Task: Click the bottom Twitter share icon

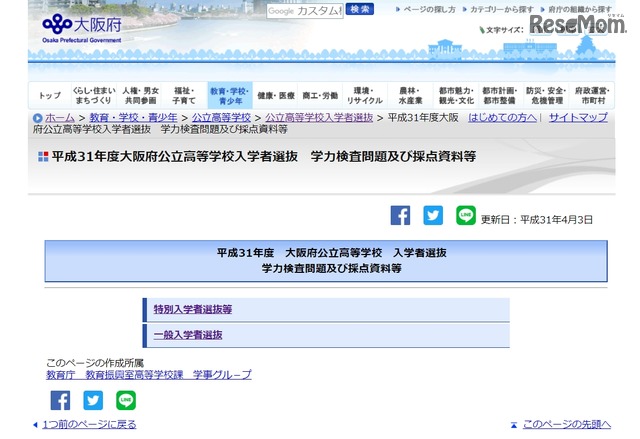Action: pos(93,400)
